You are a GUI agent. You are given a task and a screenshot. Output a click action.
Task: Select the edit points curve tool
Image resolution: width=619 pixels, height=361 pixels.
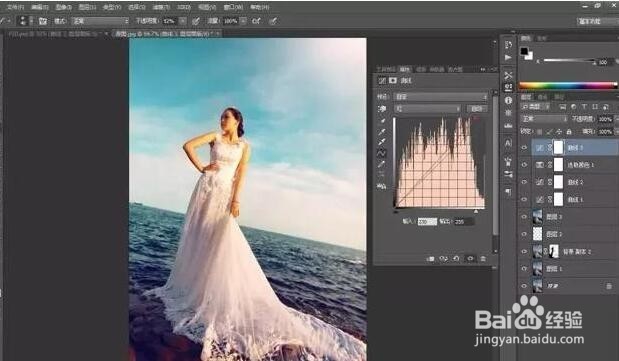[x=382, y=153]
